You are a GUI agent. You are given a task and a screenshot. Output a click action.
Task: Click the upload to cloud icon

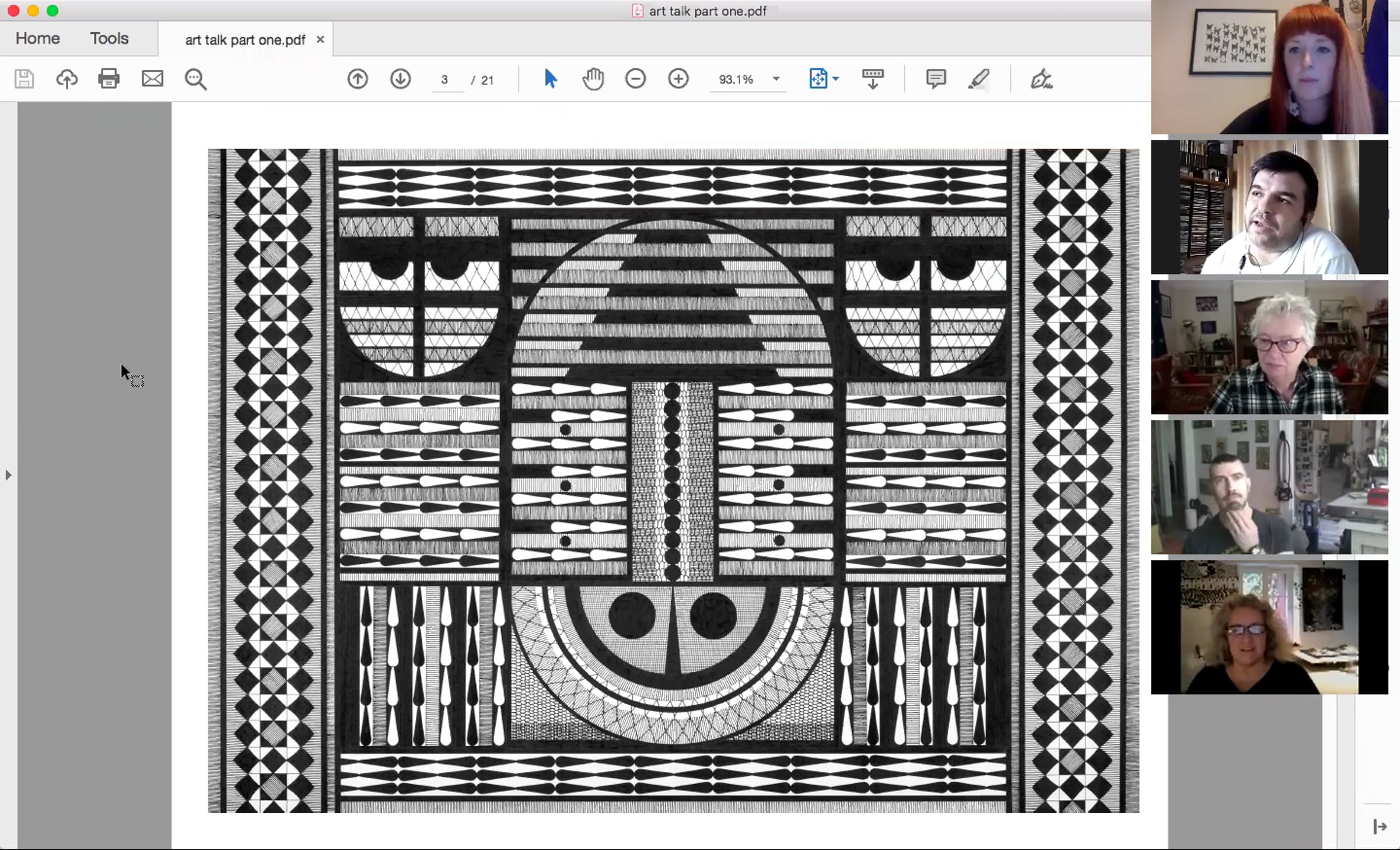click(x=66, y=79)
